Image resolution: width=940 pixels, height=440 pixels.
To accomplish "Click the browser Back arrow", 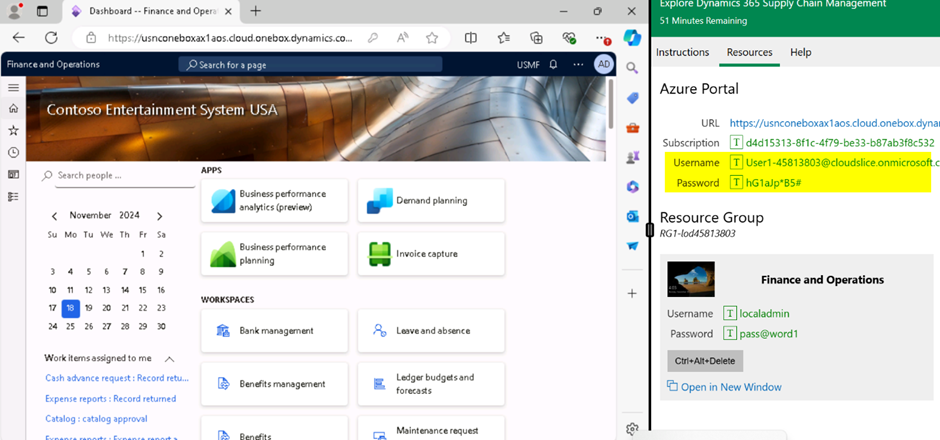I will [19, 38].
